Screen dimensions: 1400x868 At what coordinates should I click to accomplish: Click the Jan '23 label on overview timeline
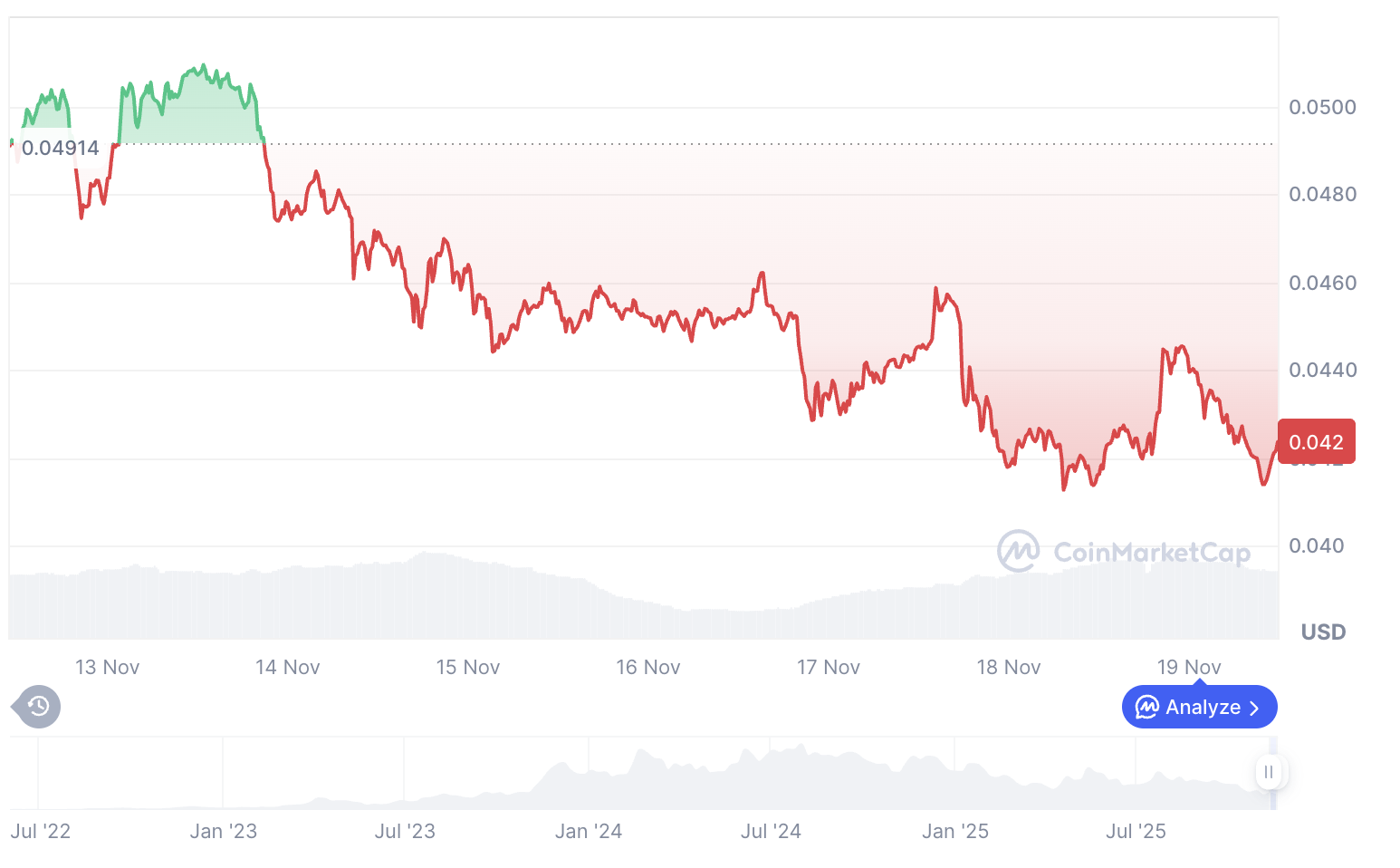click(x=224, y=831)
